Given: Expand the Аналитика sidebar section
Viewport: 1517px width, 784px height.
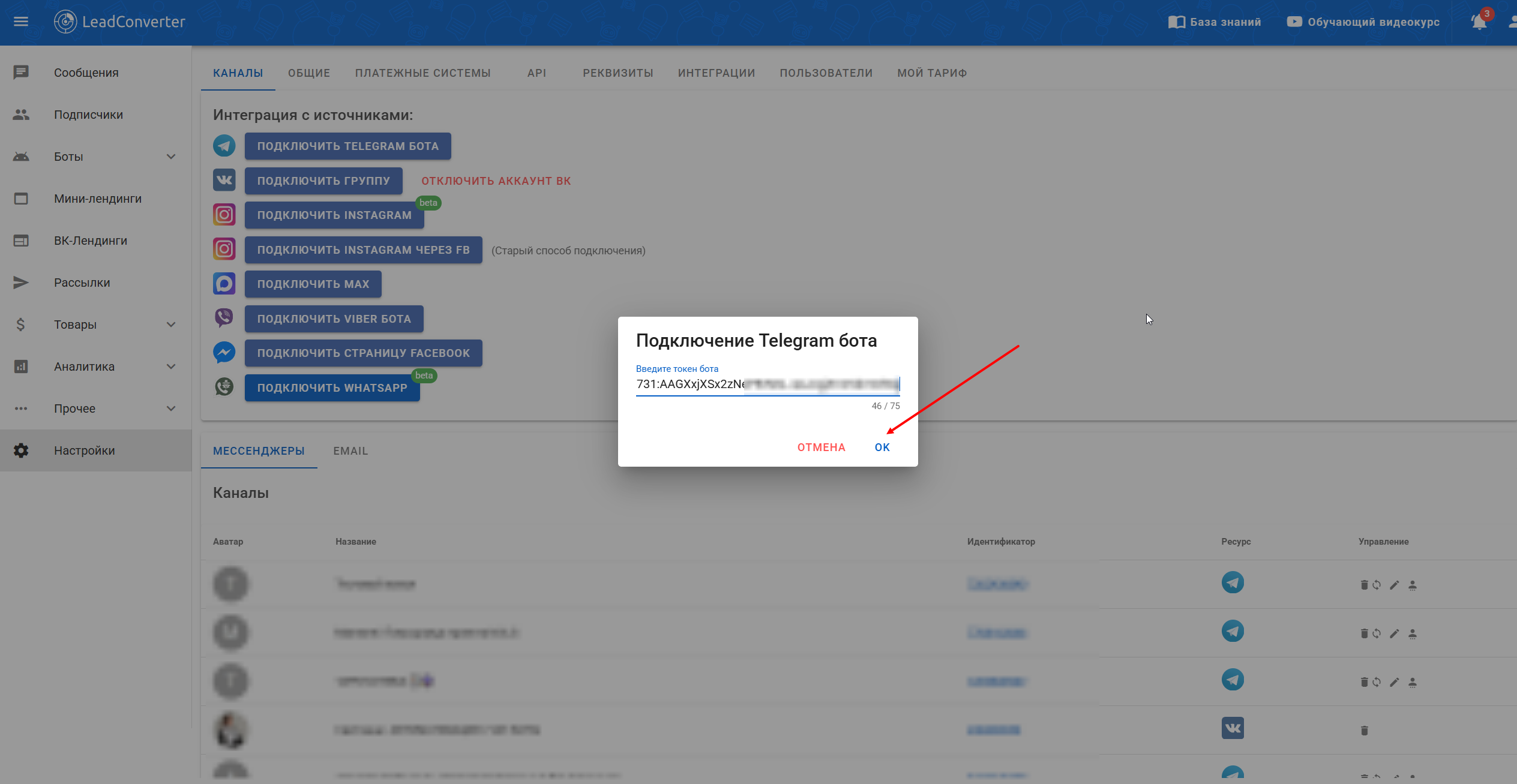Looking at the screenshot, I should click(x=170, y=367).
